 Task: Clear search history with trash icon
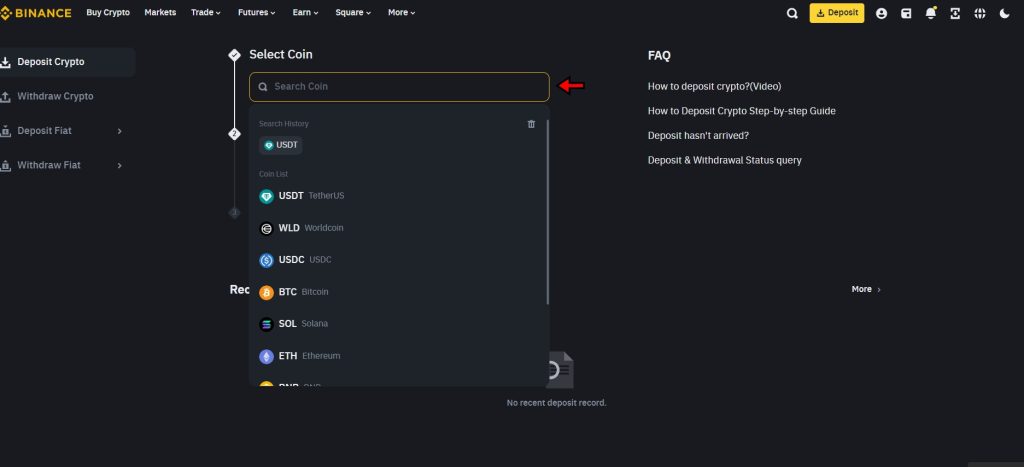click(531, 124)
